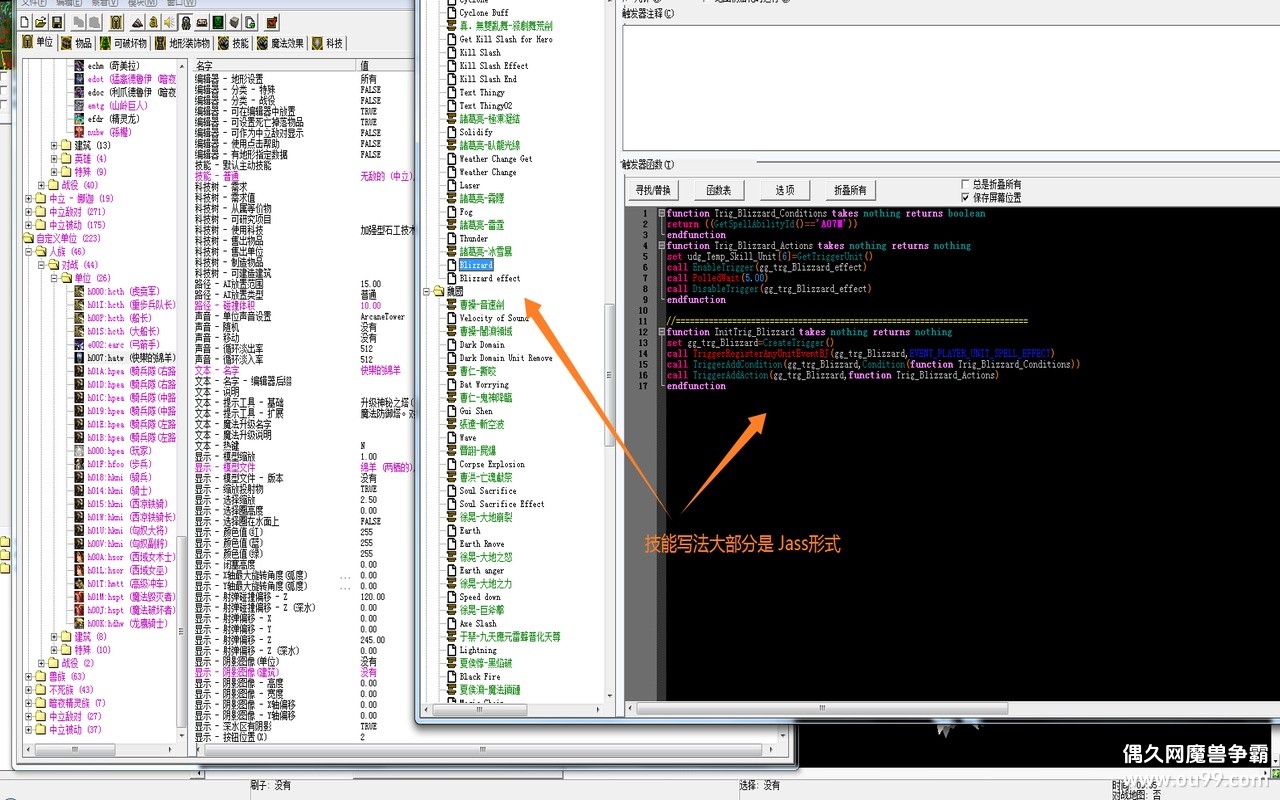The width and height of the screenshot is (1280, 800).
Task: Select the Blizzard effect trigger icon
Action: point(452,278)
